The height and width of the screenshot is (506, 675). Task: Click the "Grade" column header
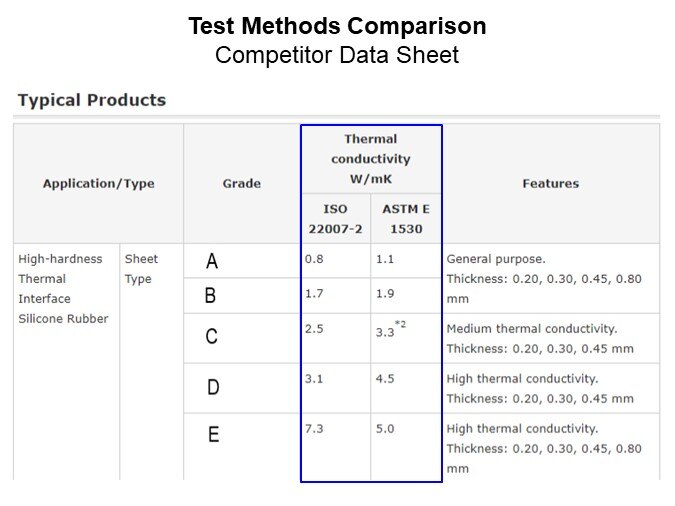tap(241, 184)
